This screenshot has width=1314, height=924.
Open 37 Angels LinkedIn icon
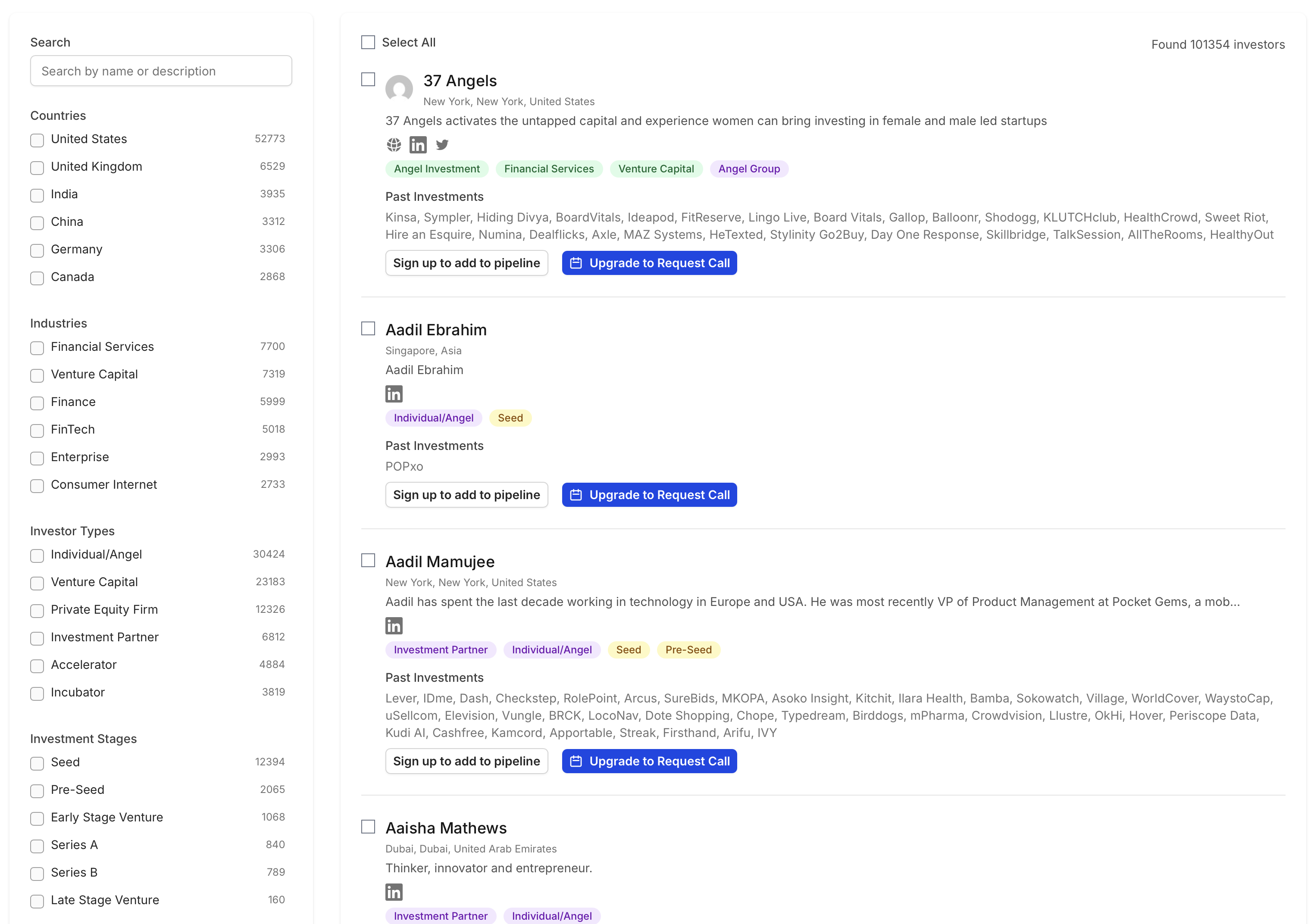pyautogui.click(x=418, y=145)
